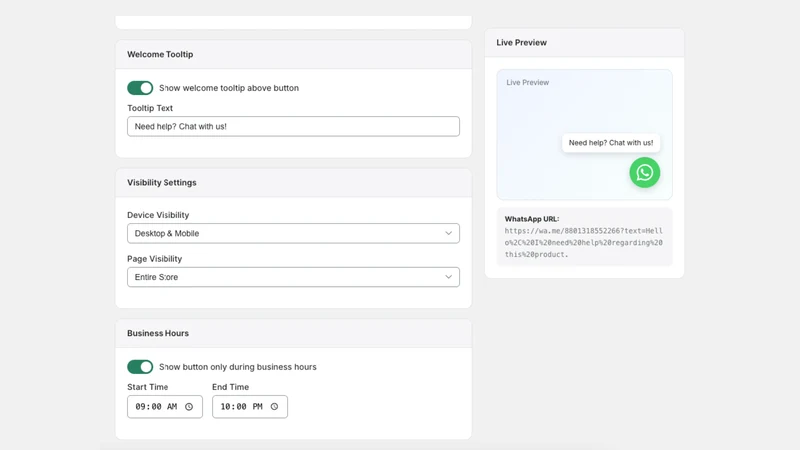Click the 'WhatsApp URL:' label

coord(532,219)
